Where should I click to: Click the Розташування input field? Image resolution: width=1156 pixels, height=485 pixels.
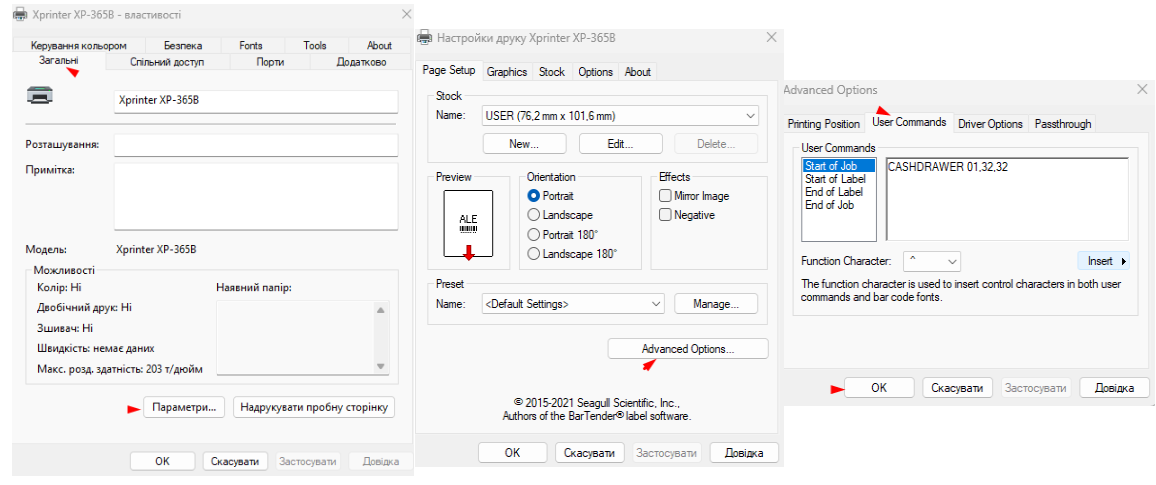[x=256, y=145]
